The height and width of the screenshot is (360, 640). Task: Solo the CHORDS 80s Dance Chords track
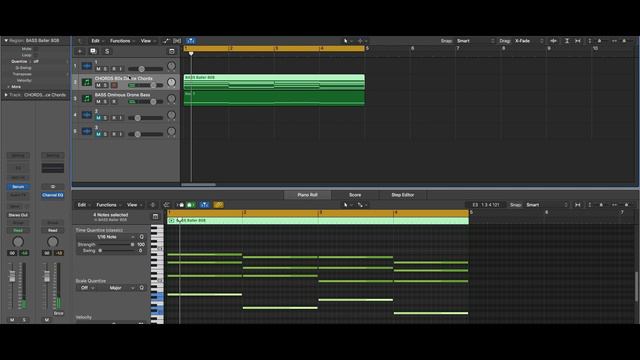pos(105,85)
